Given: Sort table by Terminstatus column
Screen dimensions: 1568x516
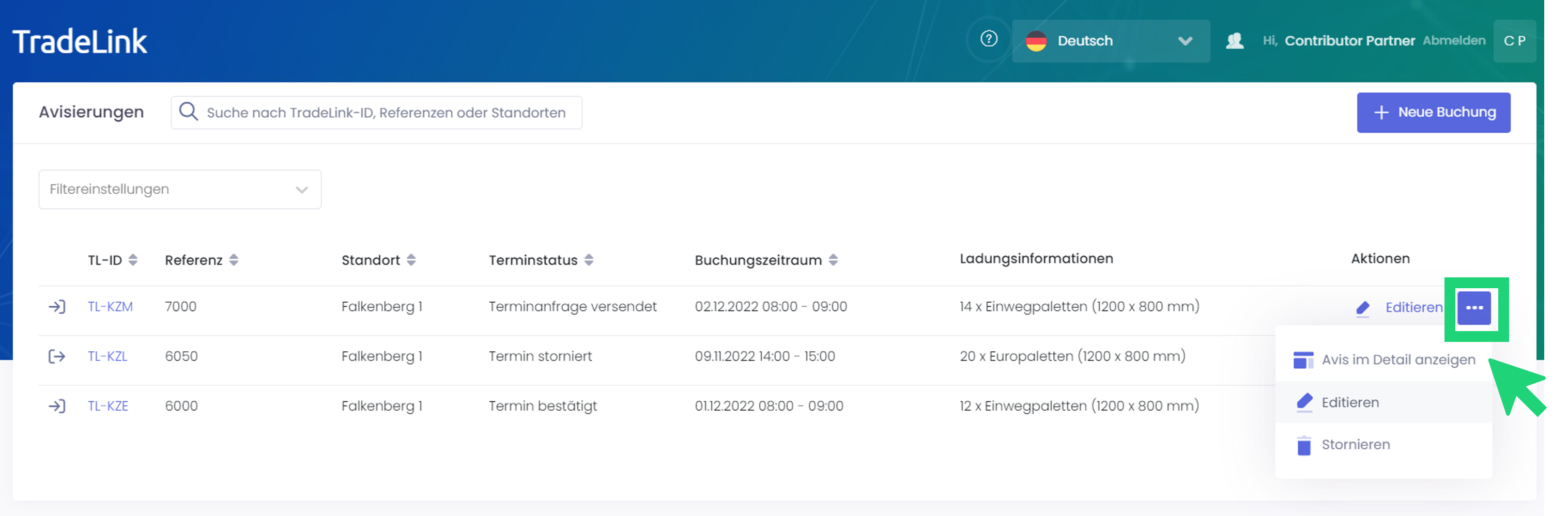Looking at the screenshot, I should pyautogui.click(x=589, y=260).
